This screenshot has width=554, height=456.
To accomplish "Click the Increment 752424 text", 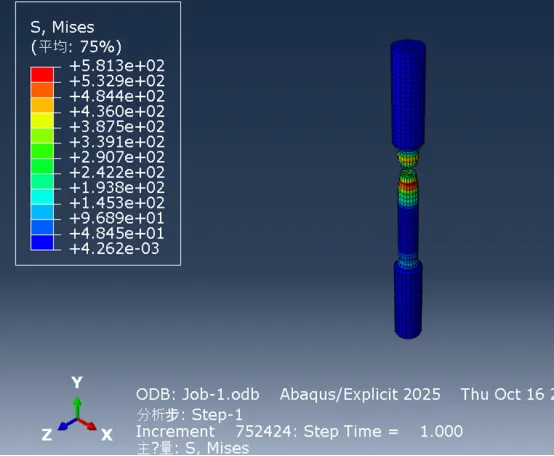I will click(213, 431).
